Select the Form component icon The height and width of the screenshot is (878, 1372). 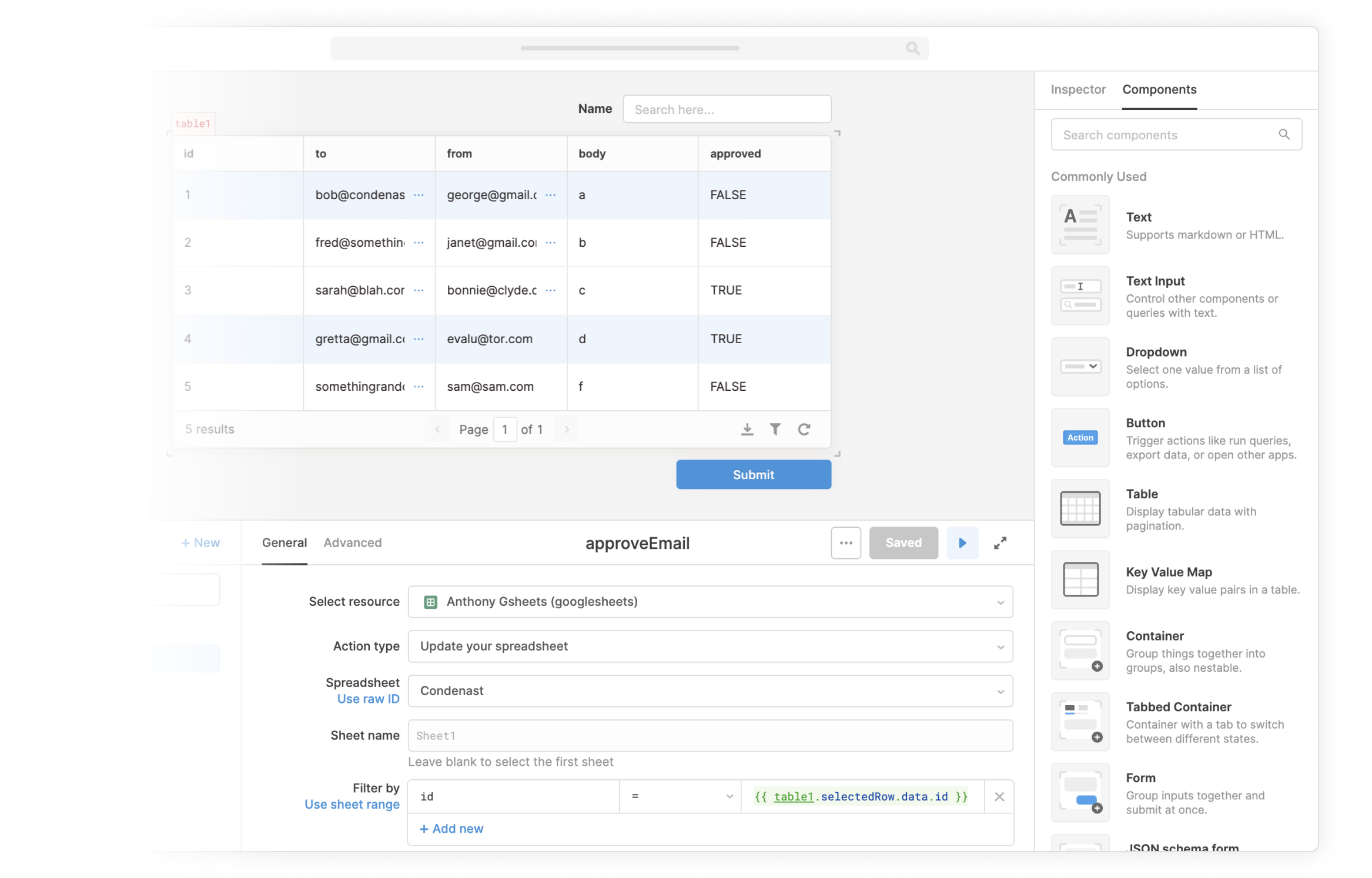[1080, 793]
